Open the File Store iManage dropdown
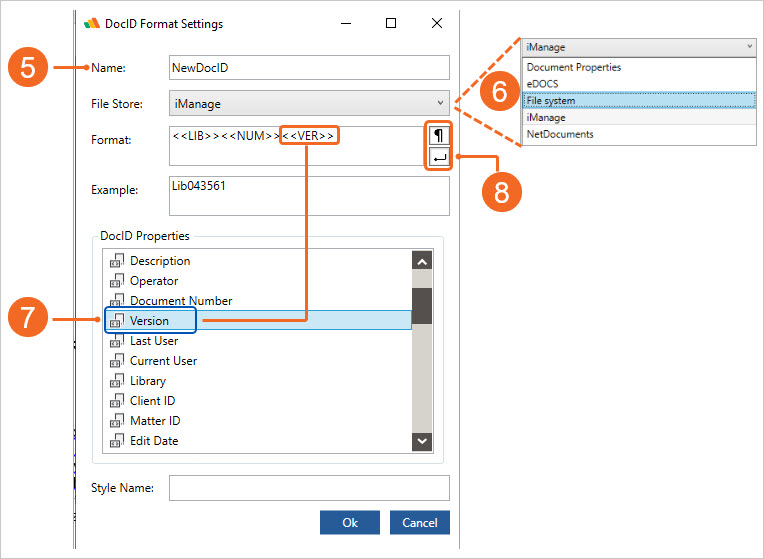Viewport: 764px width, 559px height. [309, 103]
